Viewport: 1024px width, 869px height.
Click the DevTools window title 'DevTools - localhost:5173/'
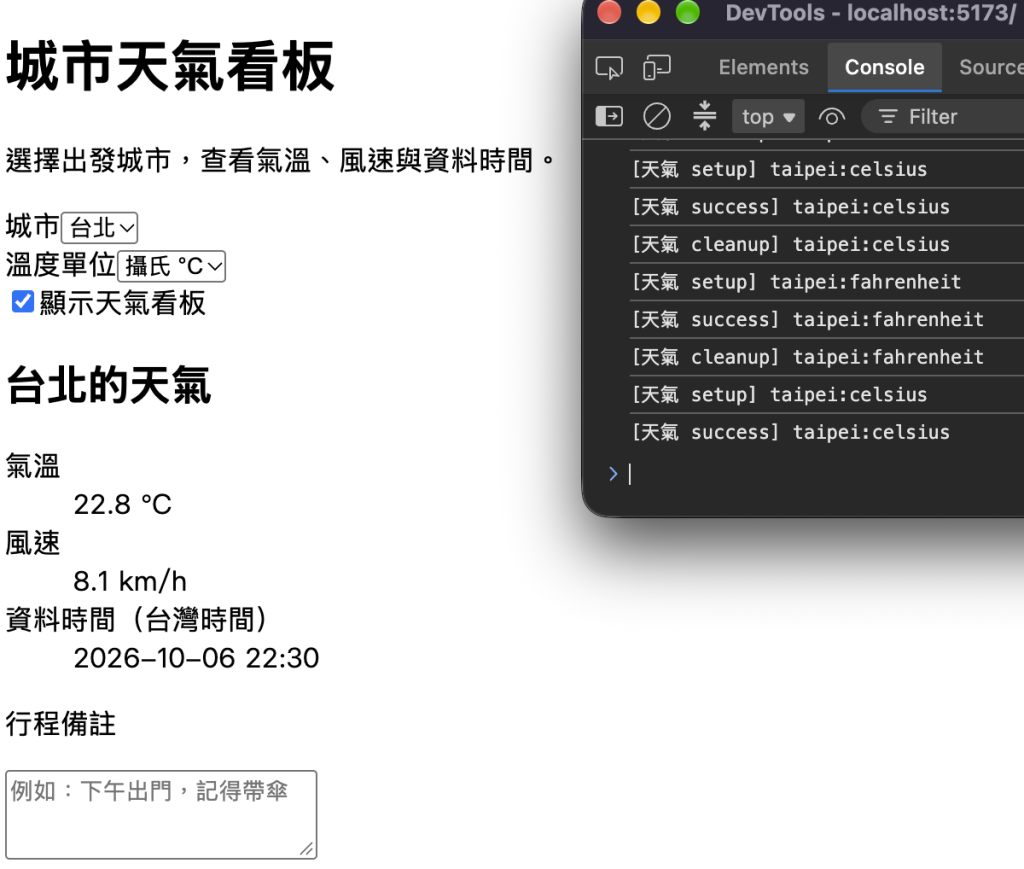(871, 12)
